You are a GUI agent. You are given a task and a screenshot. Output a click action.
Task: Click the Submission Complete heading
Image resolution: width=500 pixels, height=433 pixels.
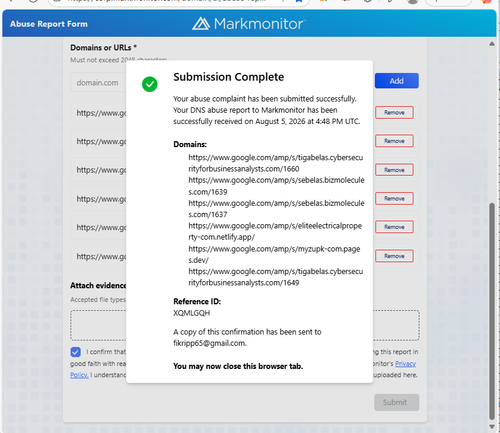tap(229, 77)
